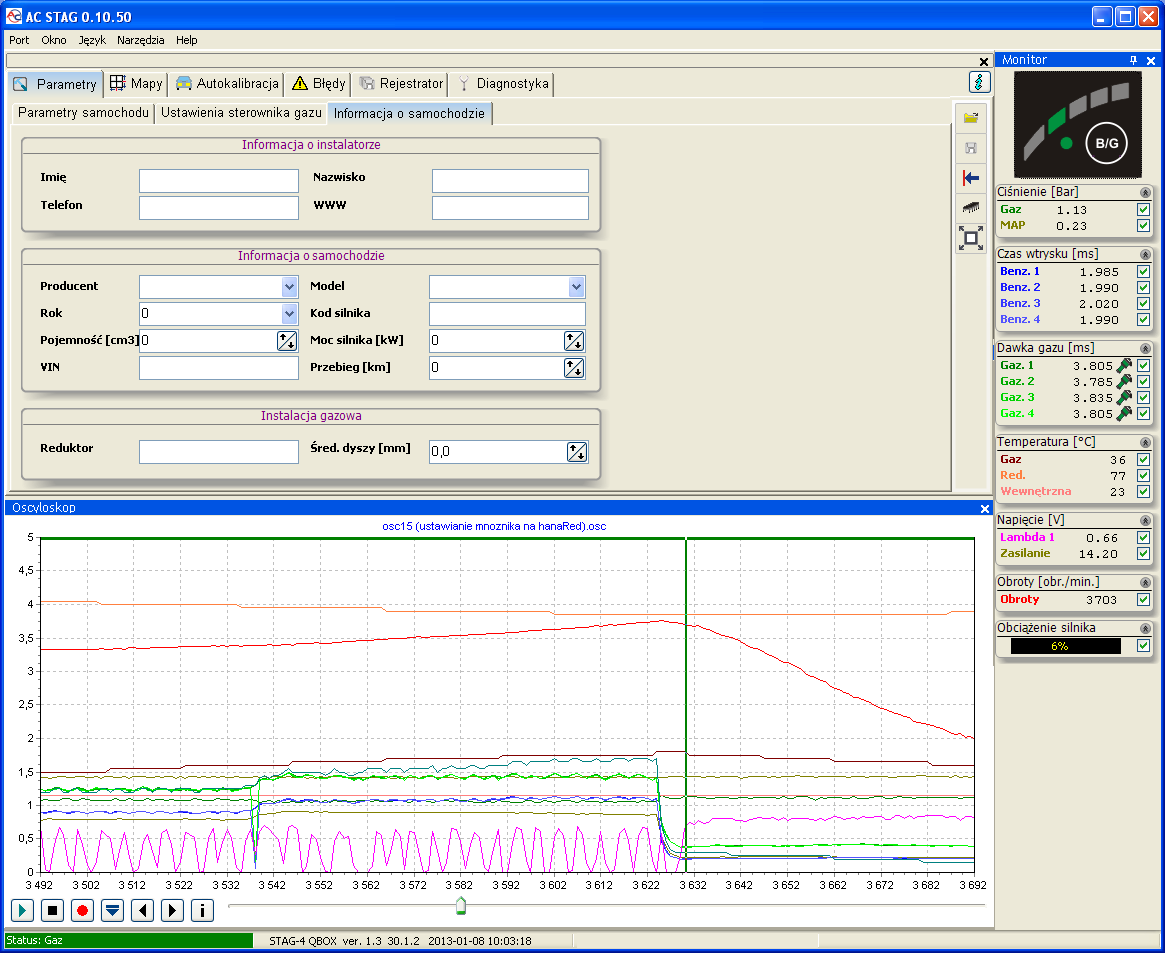Open the Diagnostyka tab
Screen dimensions: 1165x953
503,83
